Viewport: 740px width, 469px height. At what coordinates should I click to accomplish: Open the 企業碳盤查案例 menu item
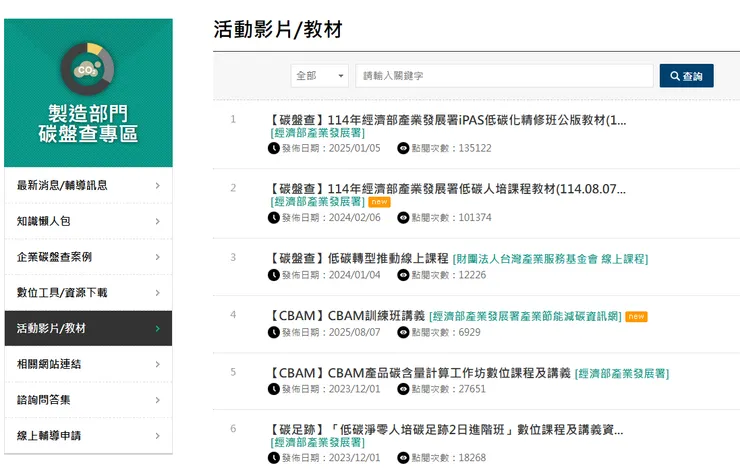[x=88, y=257]
